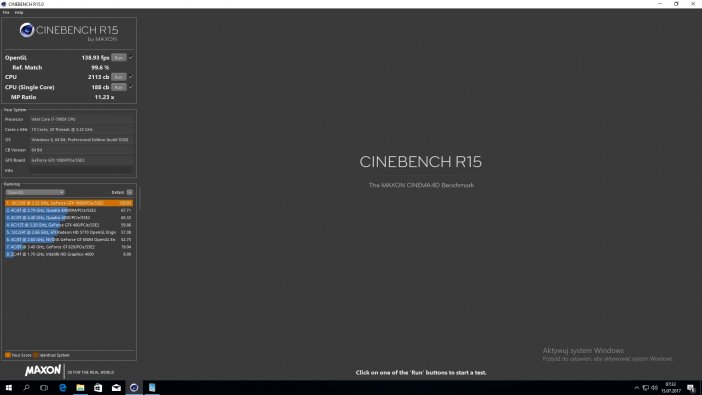Click the Processor field value
Image resolution: width=702 pixels, height=395 pixels.
click(81, 119)
